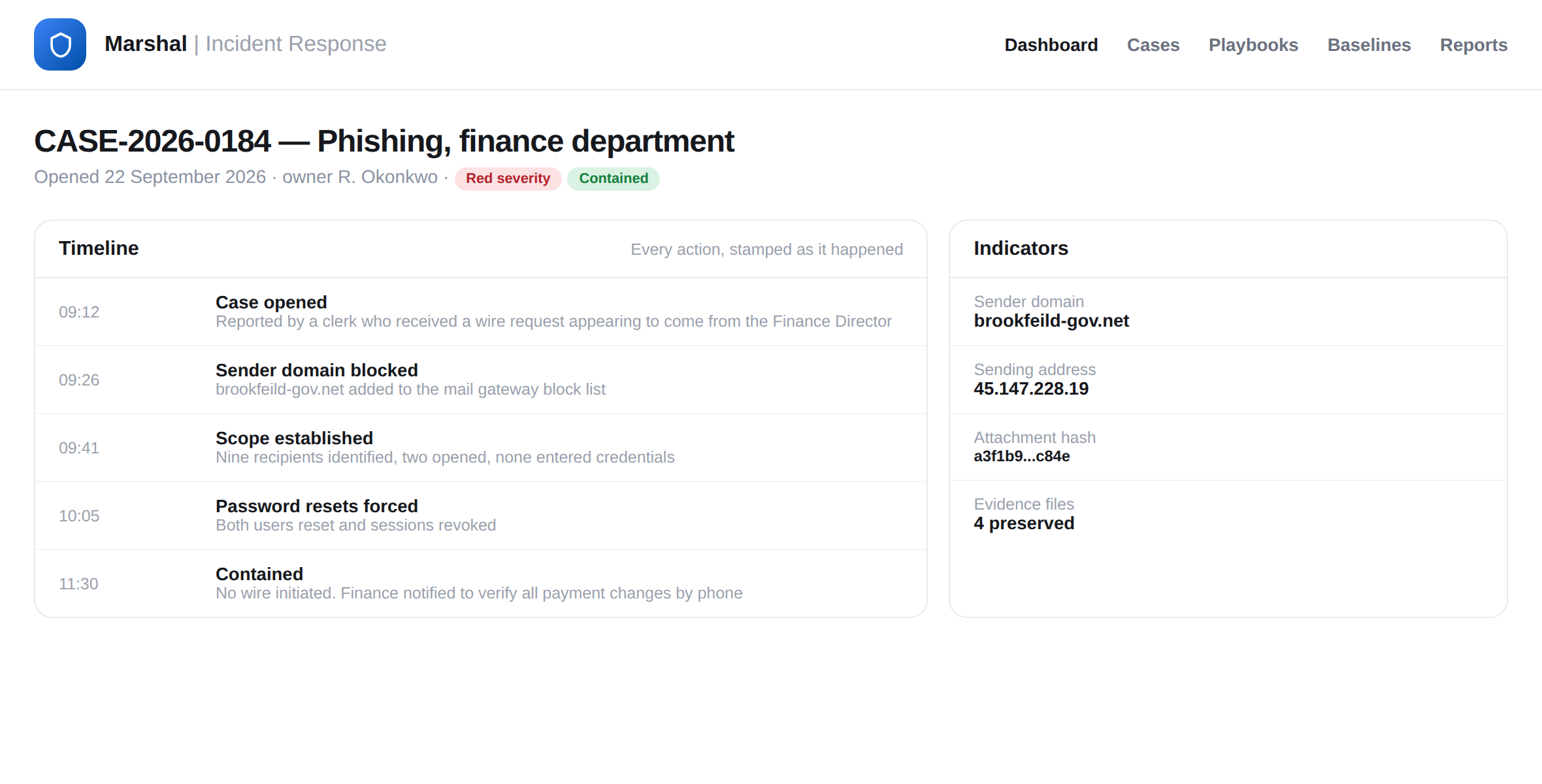
Task: Open the Playbooks section
Action: coord(1253,45)
